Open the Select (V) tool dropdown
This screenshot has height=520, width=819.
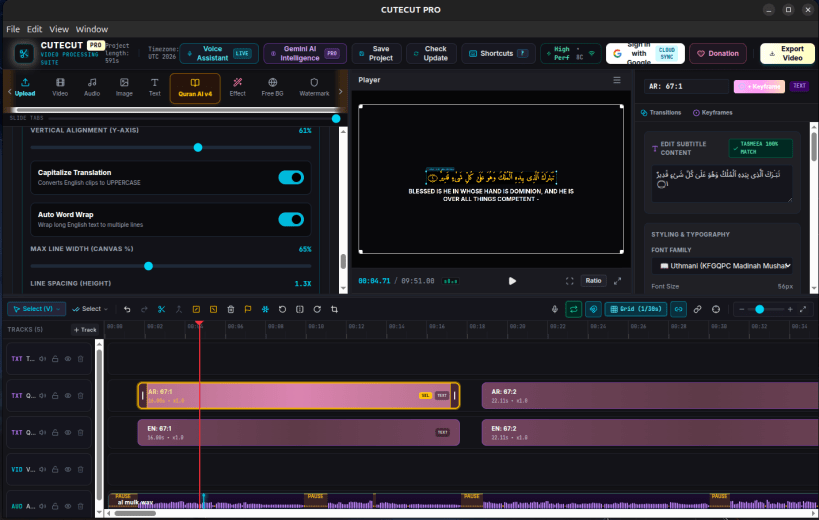pos(37,309)
